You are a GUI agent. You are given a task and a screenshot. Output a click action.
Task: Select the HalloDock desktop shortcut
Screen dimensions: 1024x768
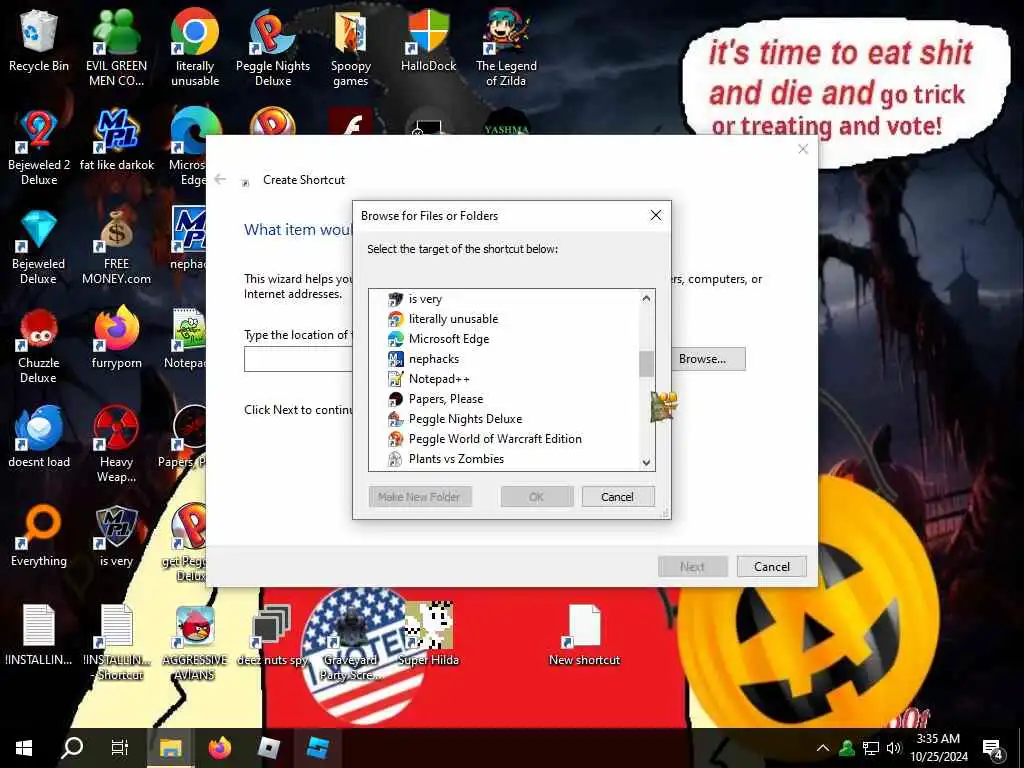428,40
